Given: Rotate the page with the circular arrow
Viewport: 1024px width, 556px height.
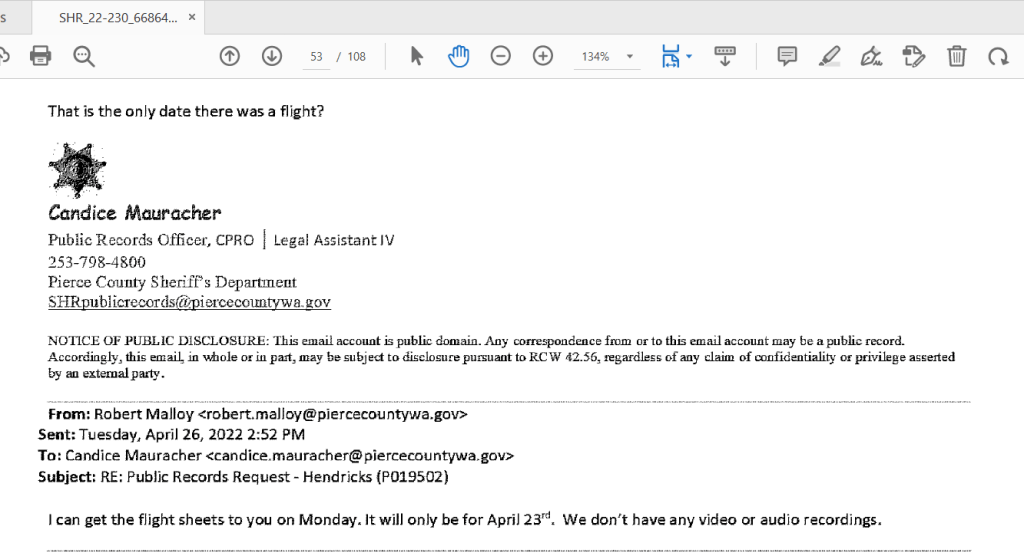Looking at the screenshot, I should click(x=998, y=56).
